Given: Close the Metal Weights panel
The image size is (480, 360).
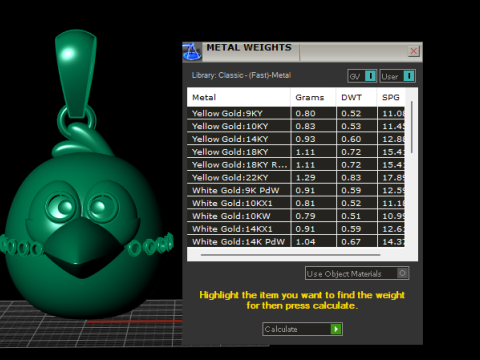Looking at the screenshot, I should click(414, 51).
